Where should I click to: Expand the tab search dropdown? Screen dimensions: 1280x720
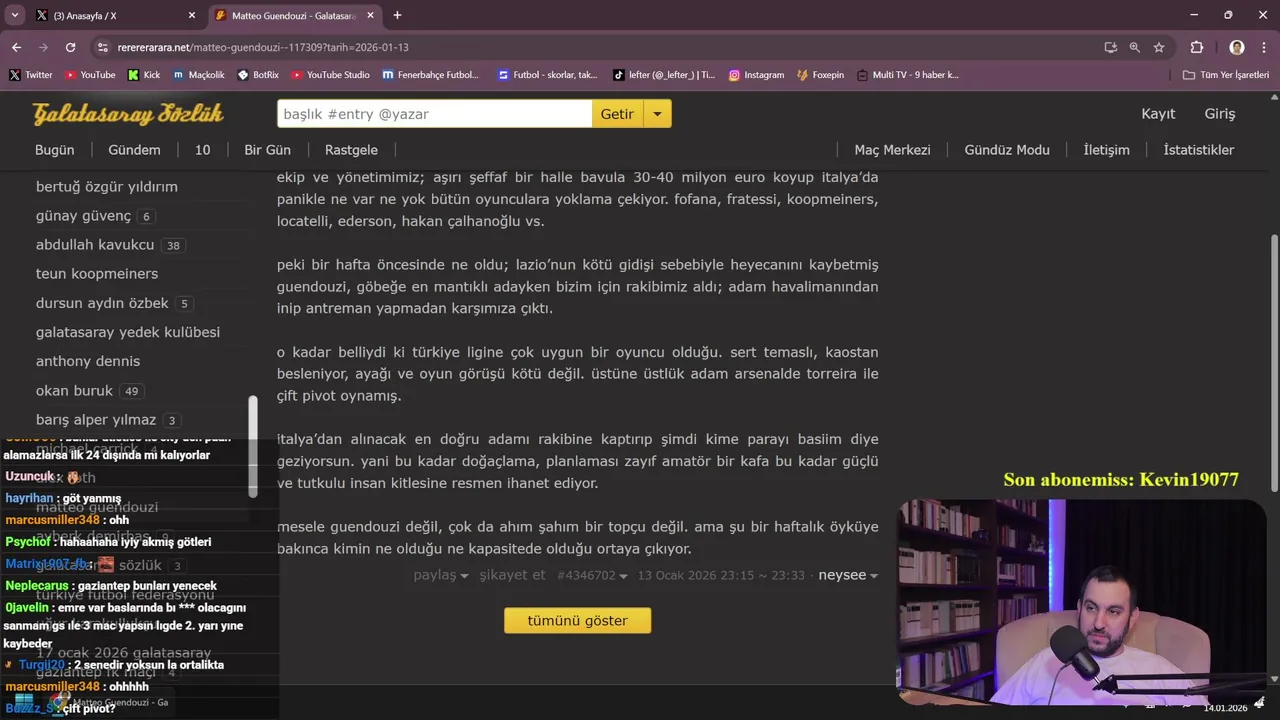[14, 15]
